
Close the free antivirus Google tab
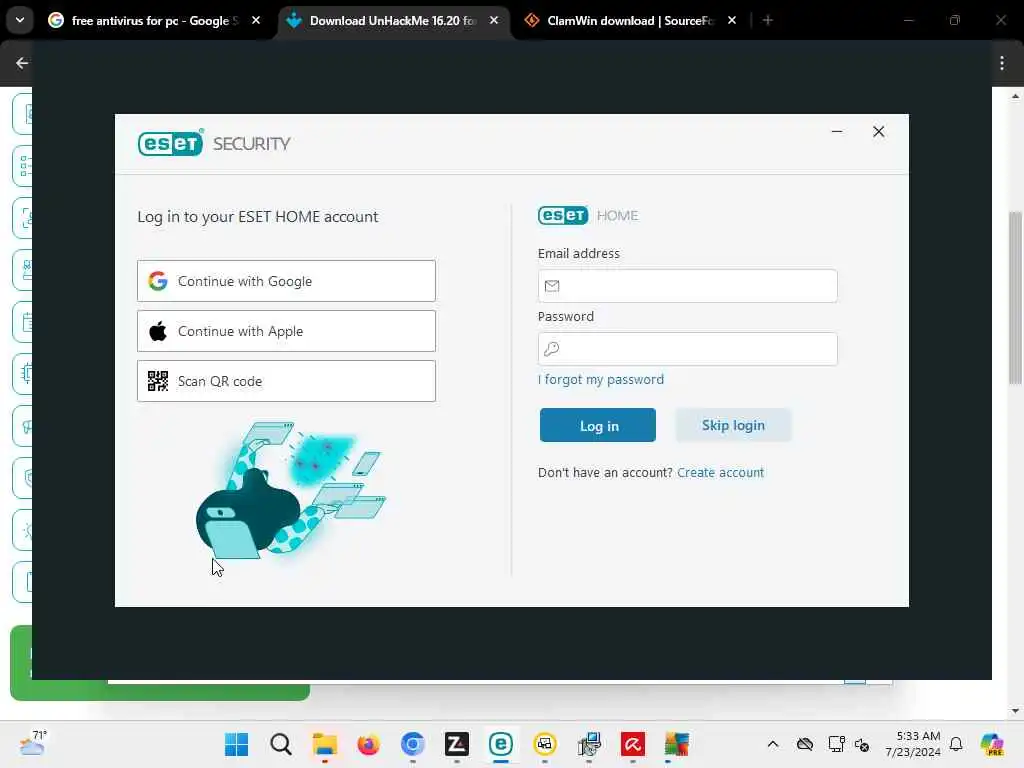click(256, 20)
